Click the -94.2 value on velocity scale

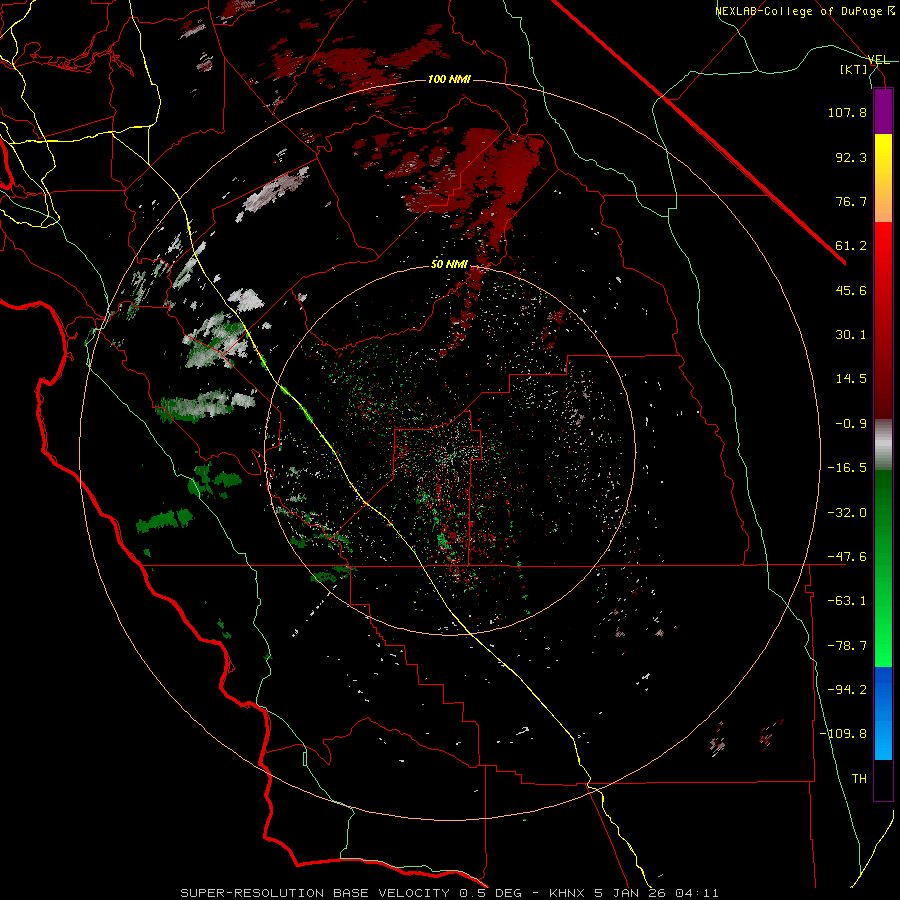tap(847, 689)
